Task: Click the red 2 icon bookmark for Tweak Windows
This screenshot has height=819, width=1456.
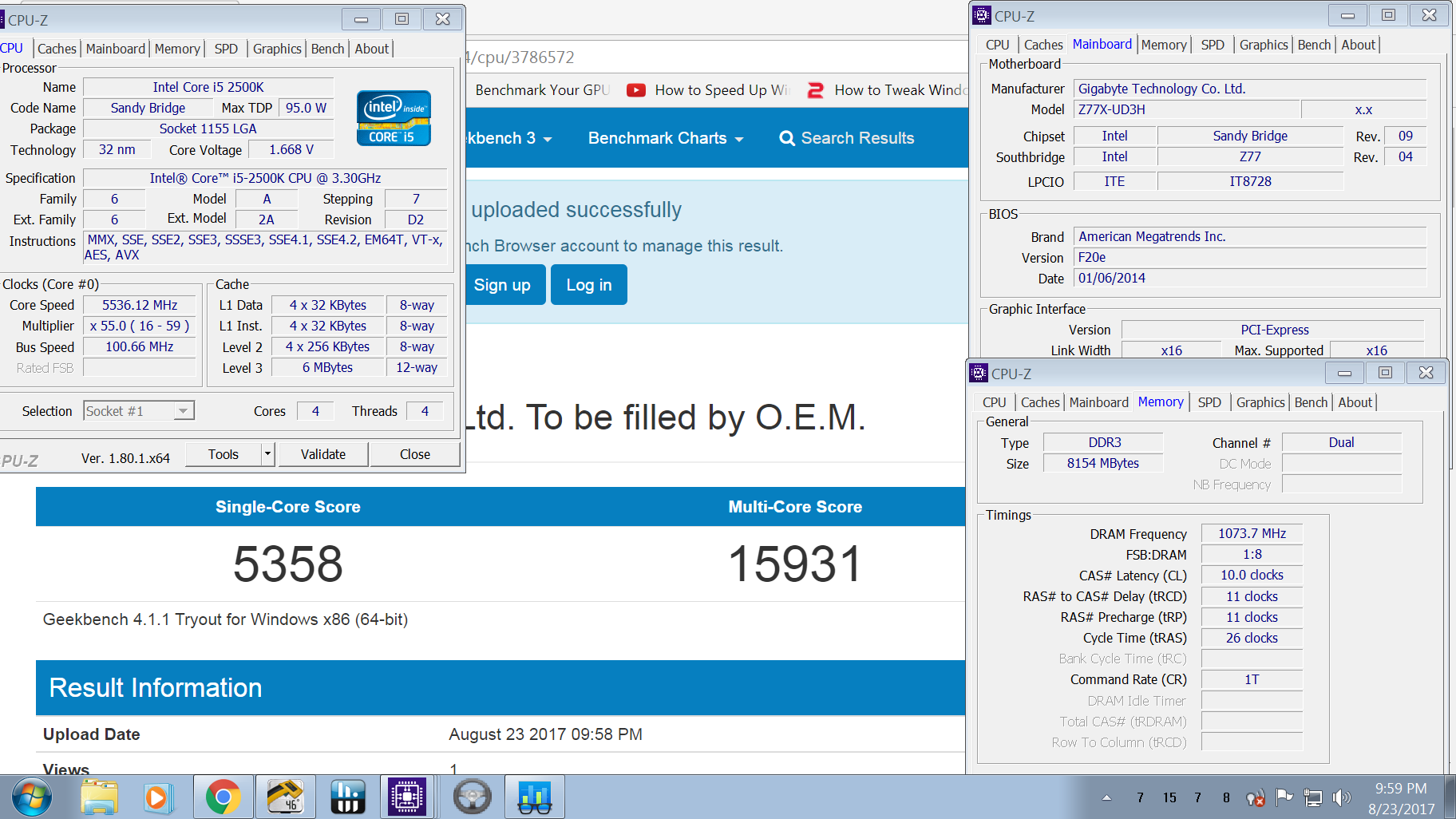Action: (x=815, y=90)
